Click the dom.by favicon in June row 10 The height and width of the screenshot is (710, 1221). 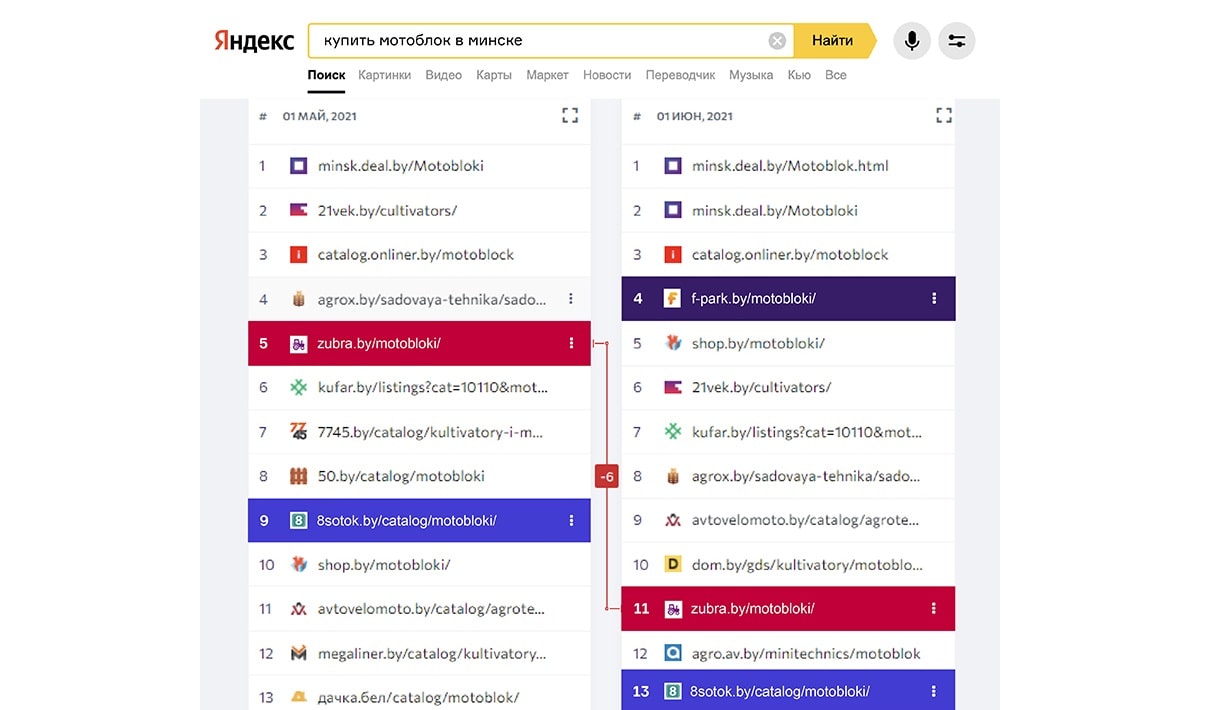click(672, 565)
